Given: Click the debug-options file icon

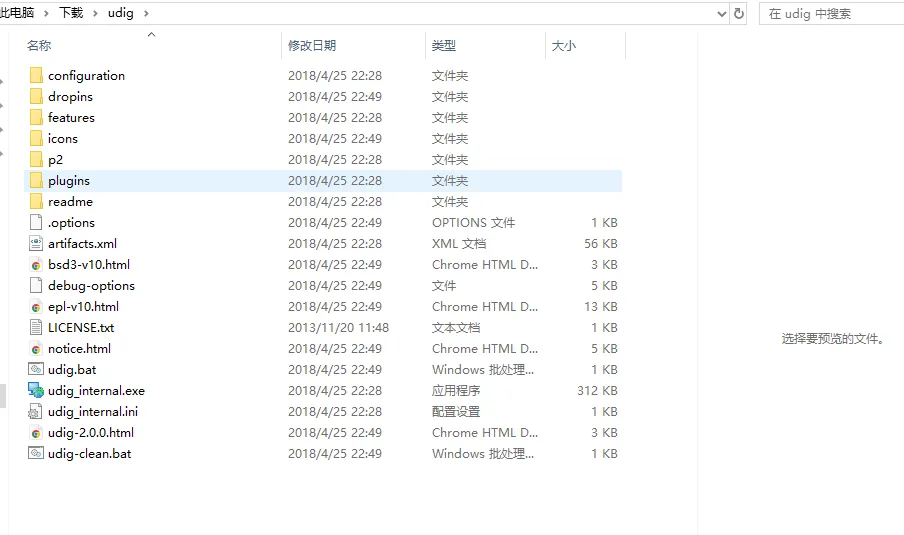Looking at the screenshot, I should point(36,285).
